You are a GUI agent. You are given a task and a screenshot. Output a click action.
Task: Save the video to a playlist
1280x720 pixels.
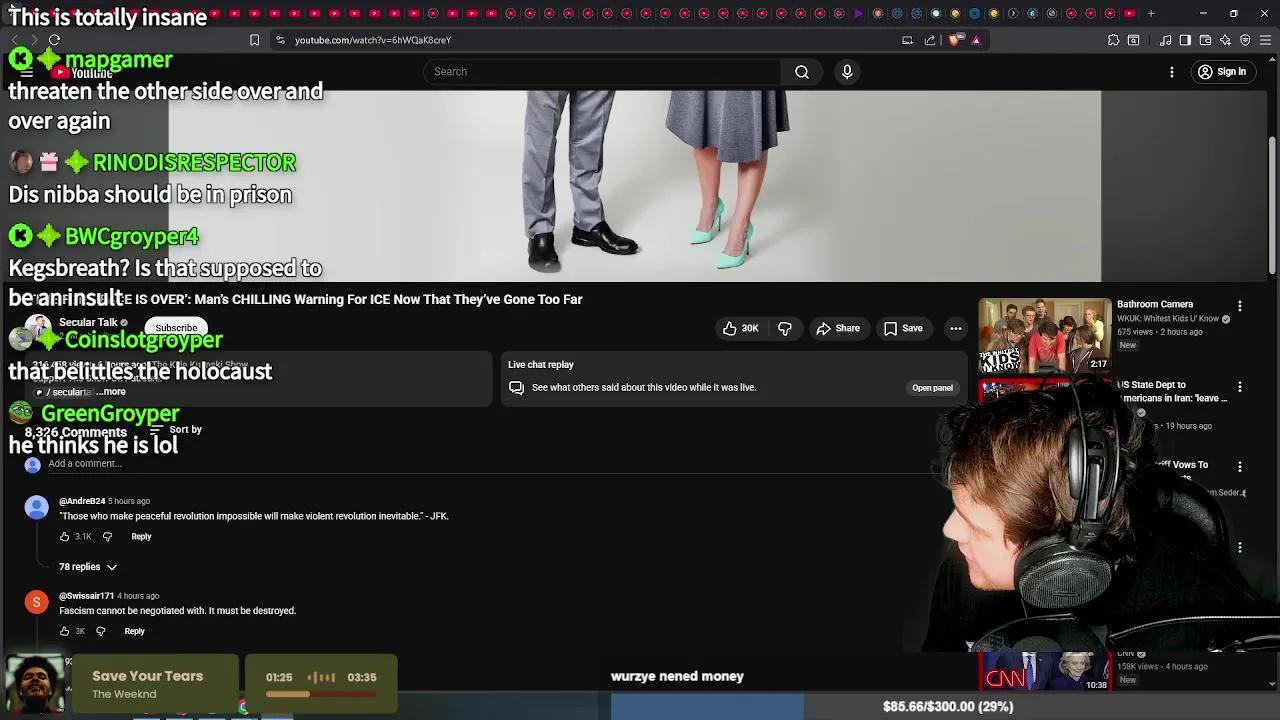coord(903,328)
